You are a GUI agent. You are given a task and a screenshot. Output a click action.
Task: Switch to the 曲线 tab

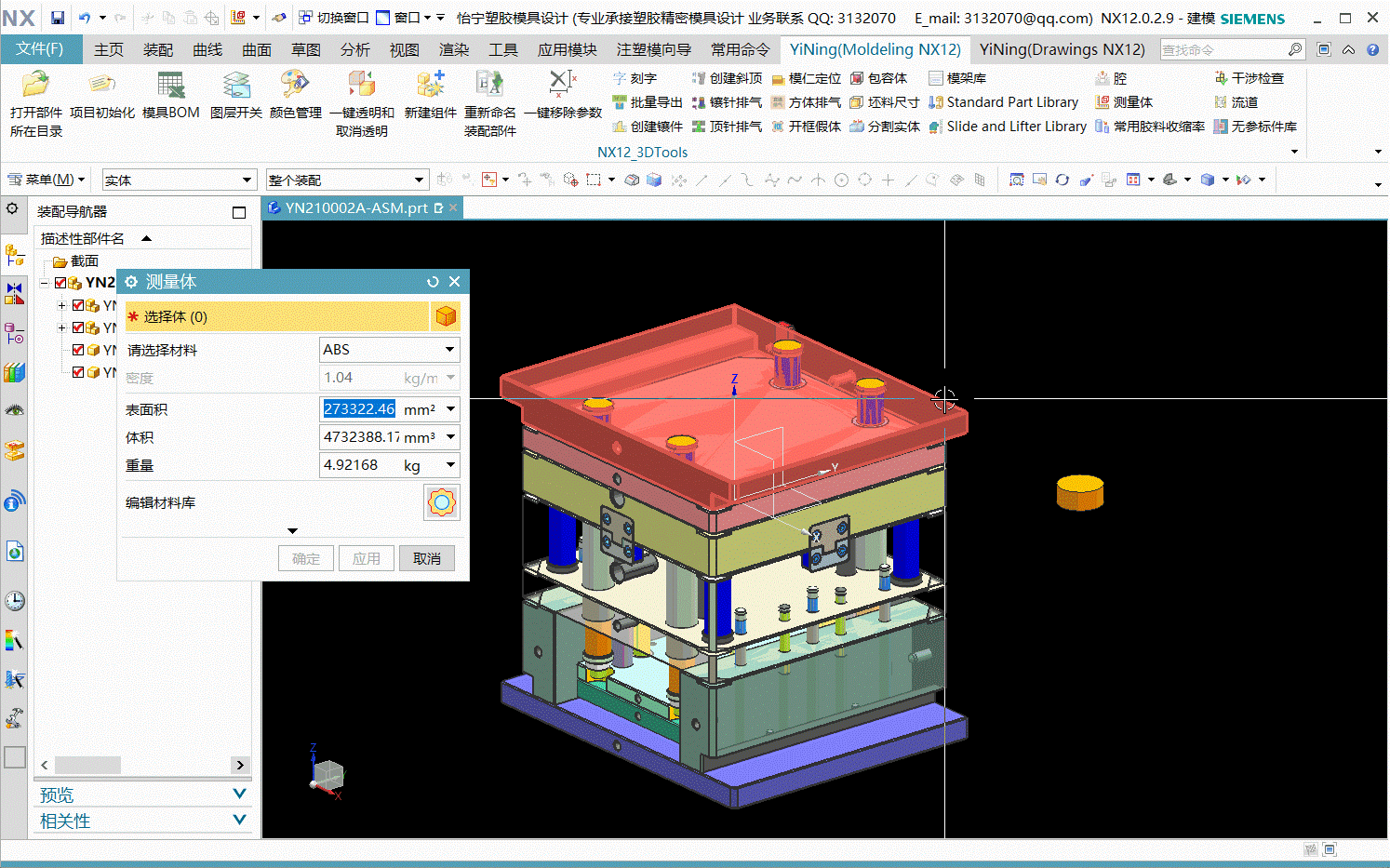pos(207,49)
